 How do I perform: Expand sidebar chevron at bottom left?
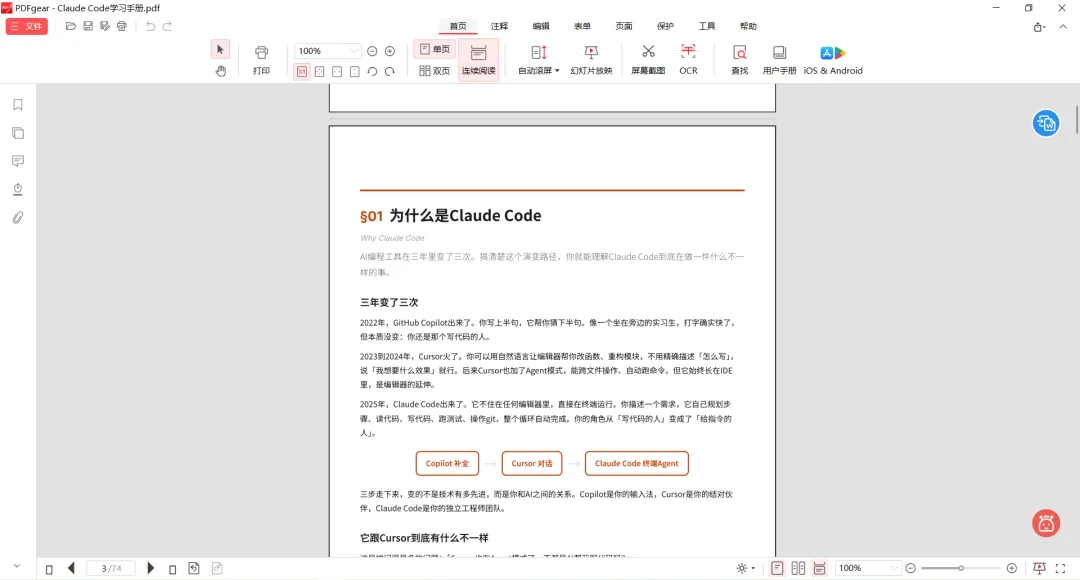click(17, 566)
